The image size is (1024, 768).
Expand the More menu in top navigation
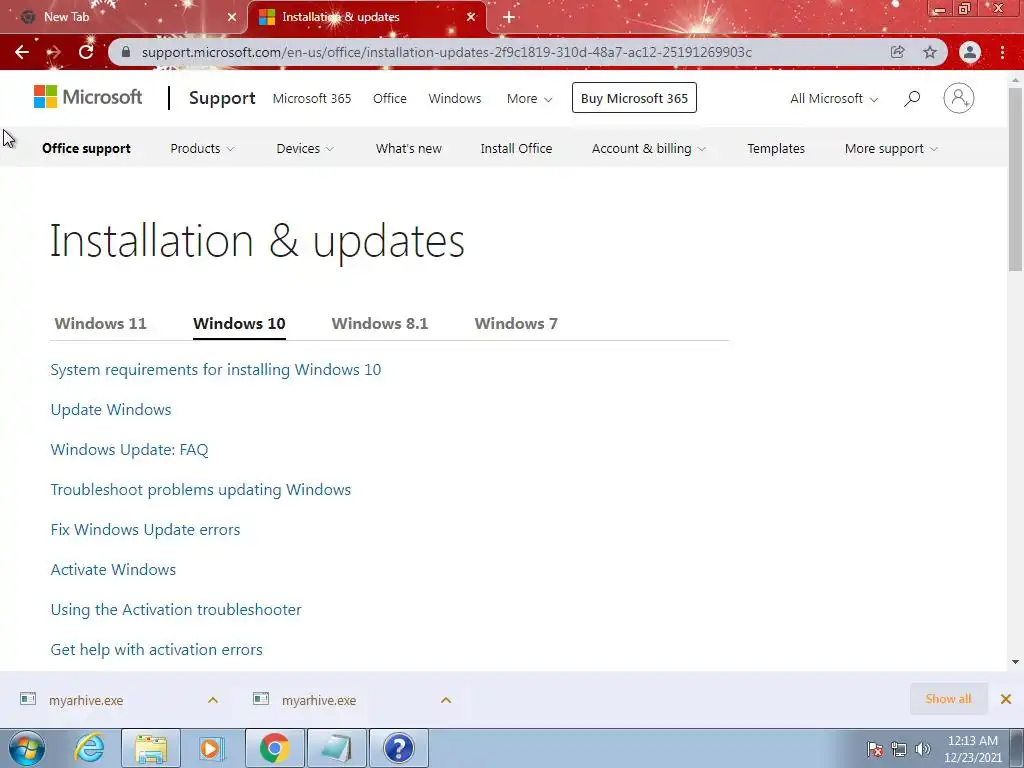(530, 99)
